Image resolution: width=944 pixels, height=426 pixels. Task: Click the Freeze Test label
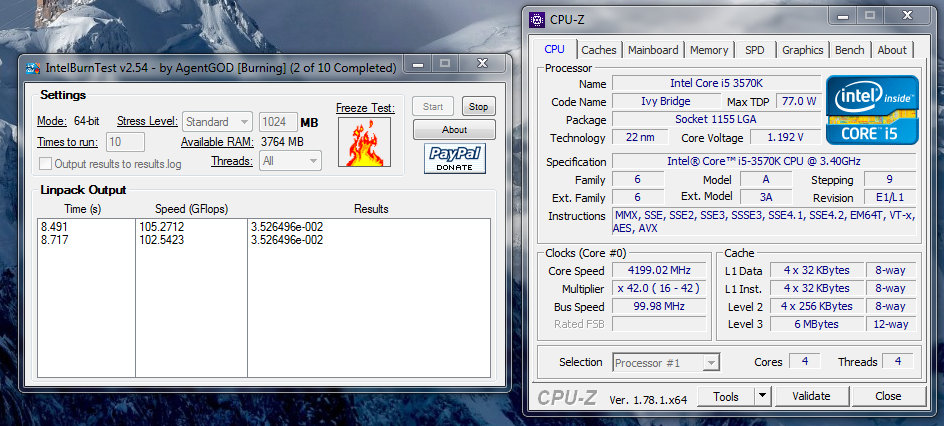tap(365, 108)
